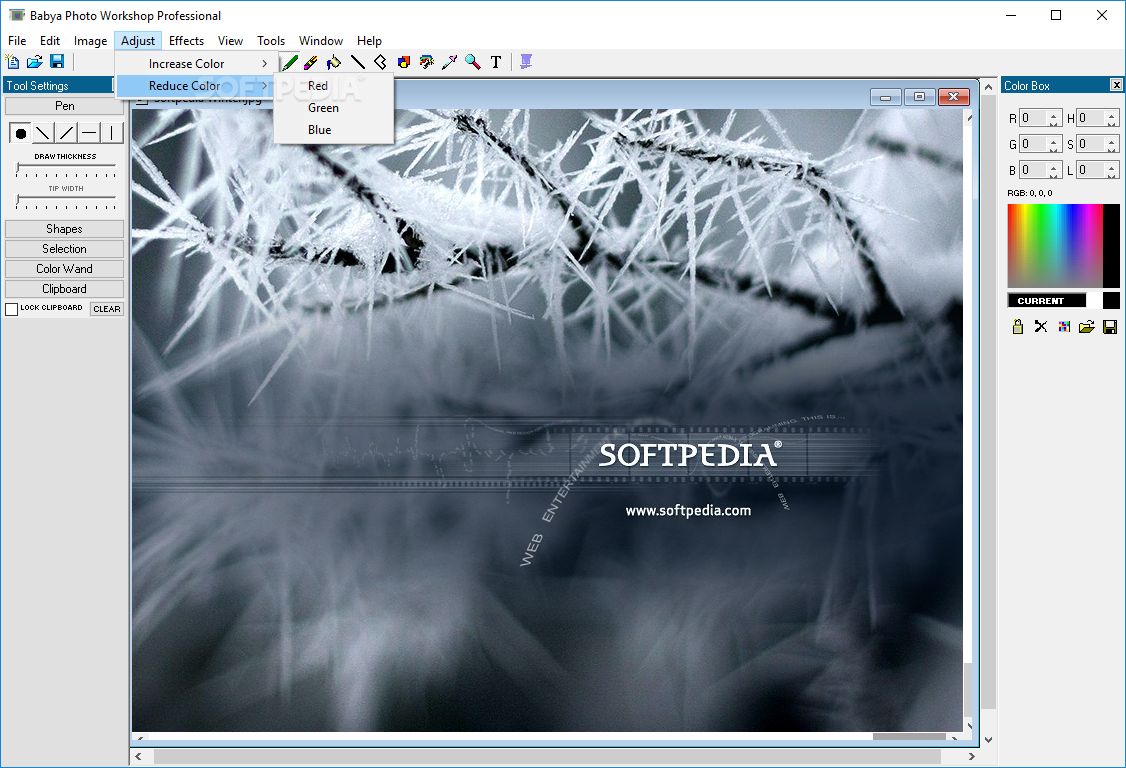Select the Line tool
Screen dimensions: 1126x768
pos(358,63)
